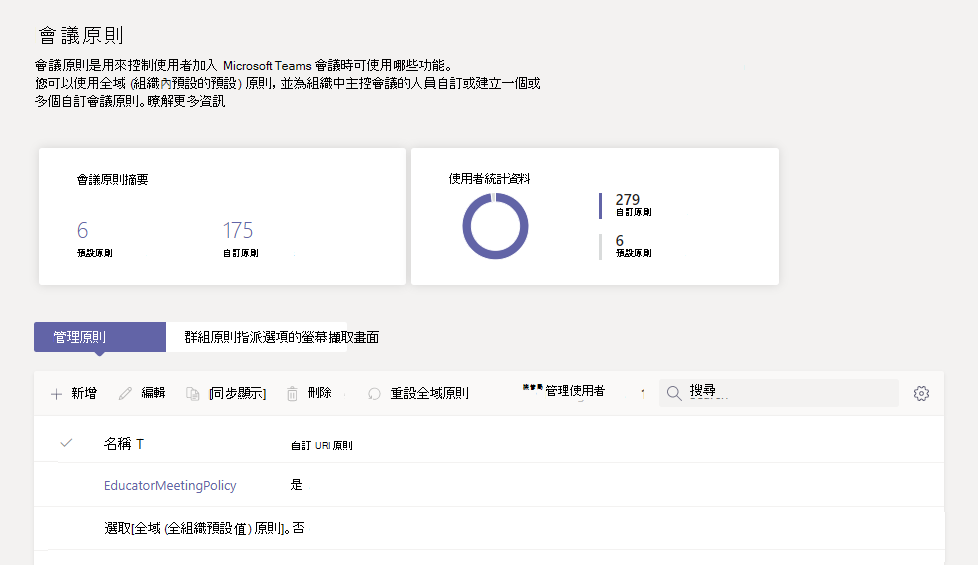
Task: Click the 會議原則 page heading
Action: [x=81, y=35]
